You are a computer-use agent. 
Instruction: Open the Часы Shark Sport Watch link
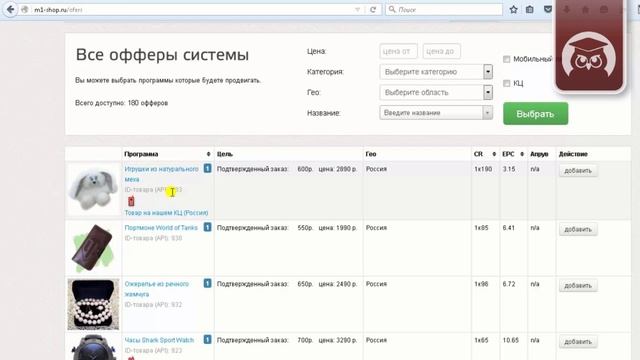coord(159,340)
